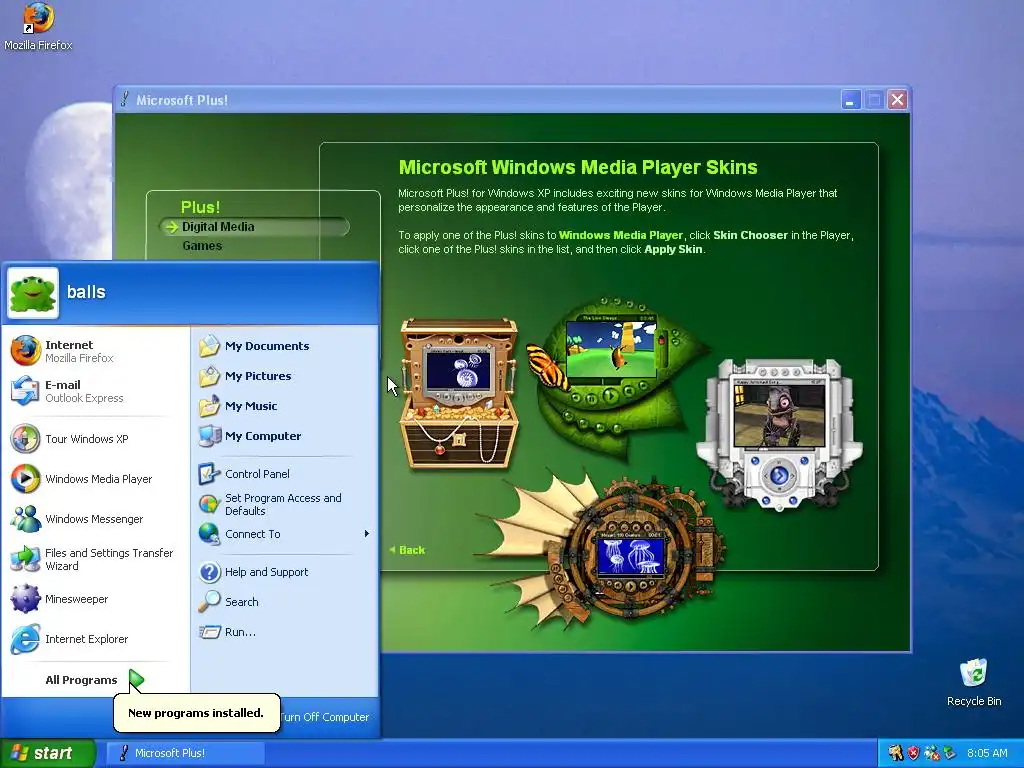
Task: Click the frog user account picture
Action: point(33,293)
